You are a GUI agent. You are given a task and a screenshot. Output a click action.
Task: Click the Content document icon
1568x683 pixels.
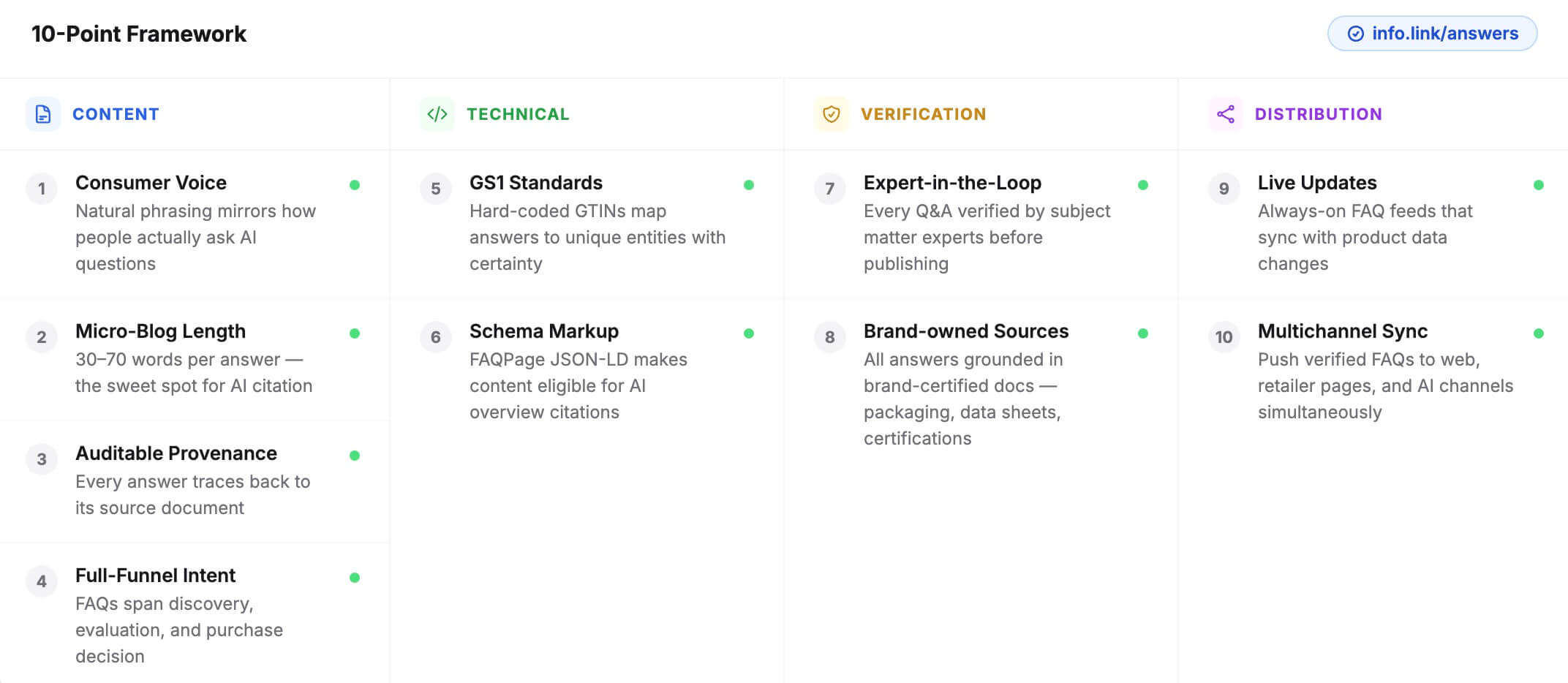43,114
